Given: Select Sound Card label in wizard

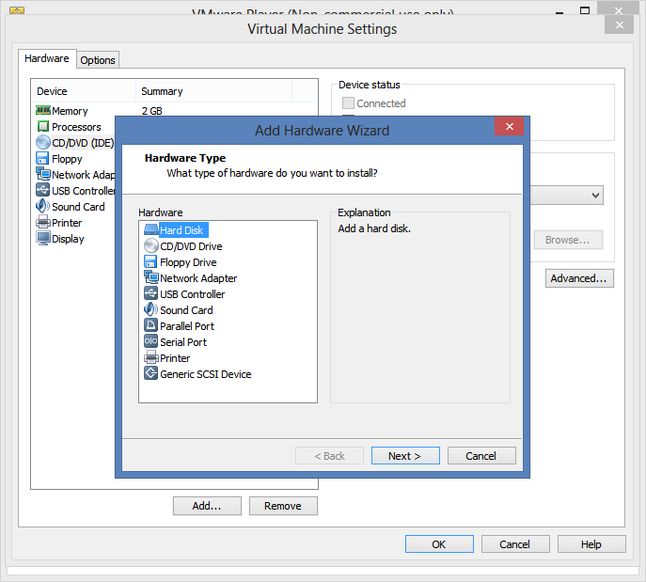Looking at the screenshot, I should coord(187,310).
